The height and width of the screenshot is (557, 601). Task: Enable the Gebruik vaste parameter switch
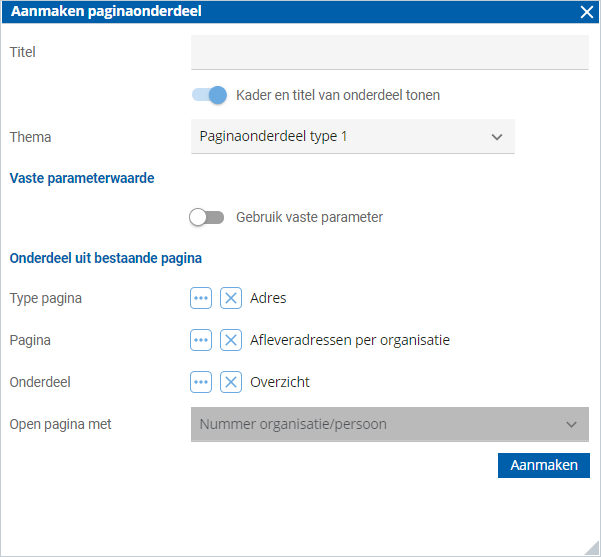pyautogui.click(x=207, y=217)
